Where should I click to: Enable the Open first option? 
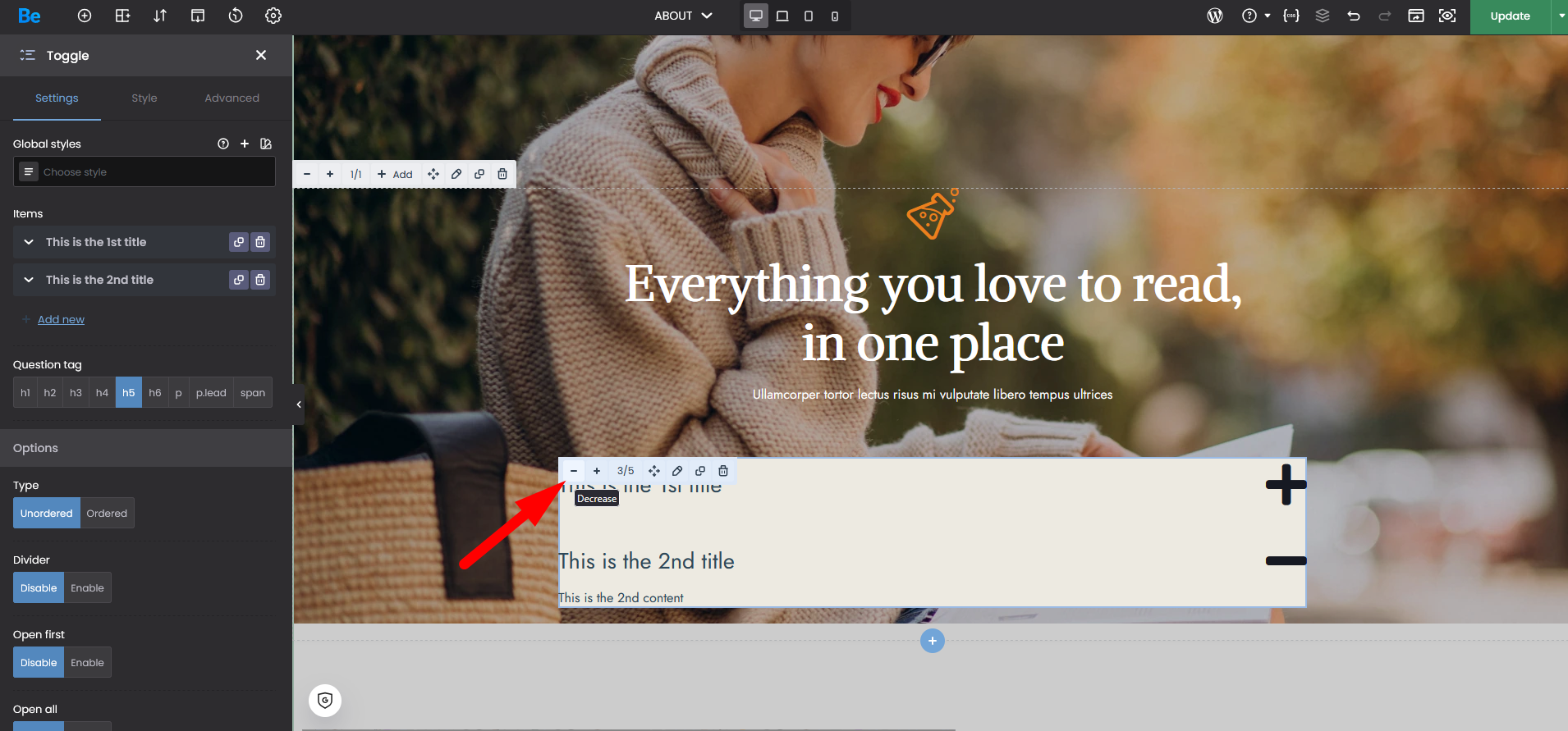[x=87, y=663]
